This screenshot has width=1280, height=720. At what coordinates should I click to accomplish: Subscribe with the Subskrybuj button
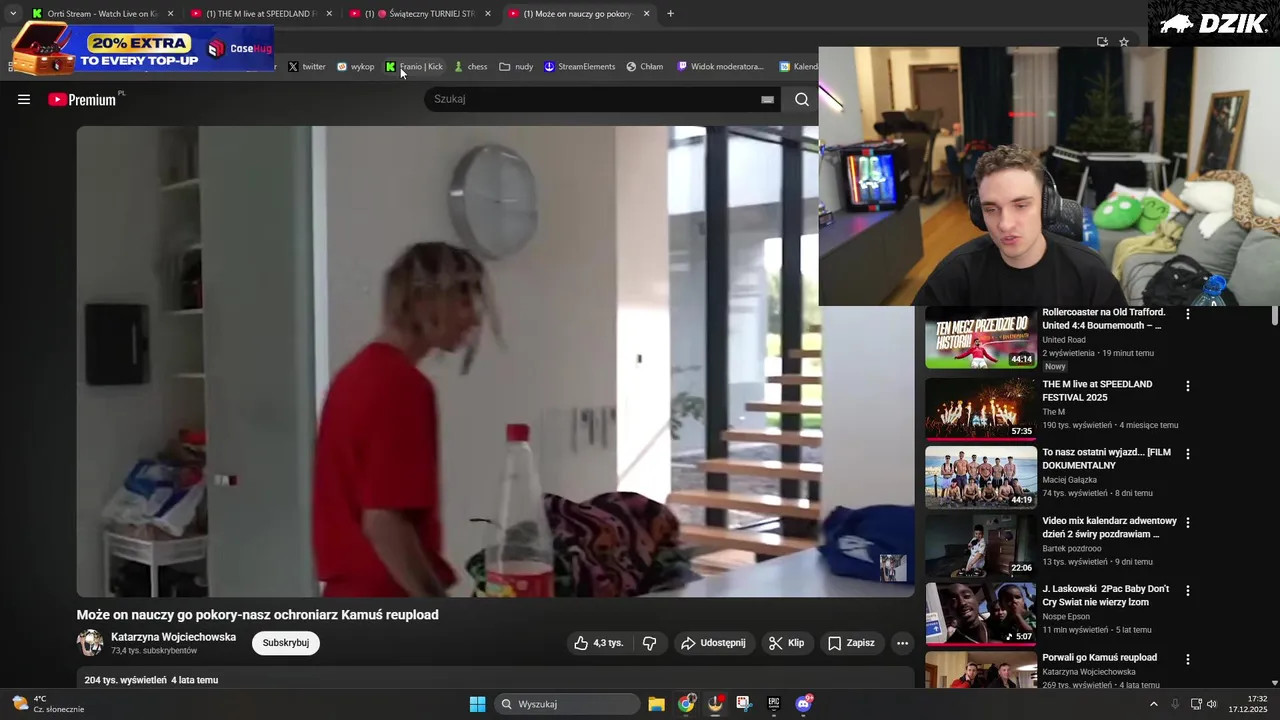[x=286, y=643]
